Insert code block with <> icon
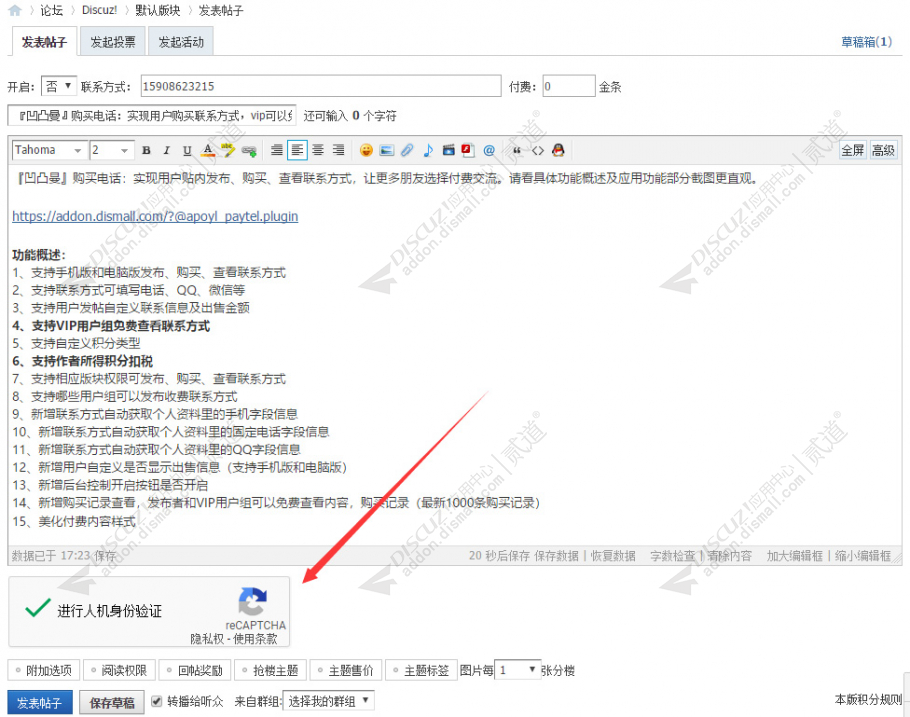 coord(538,150)
